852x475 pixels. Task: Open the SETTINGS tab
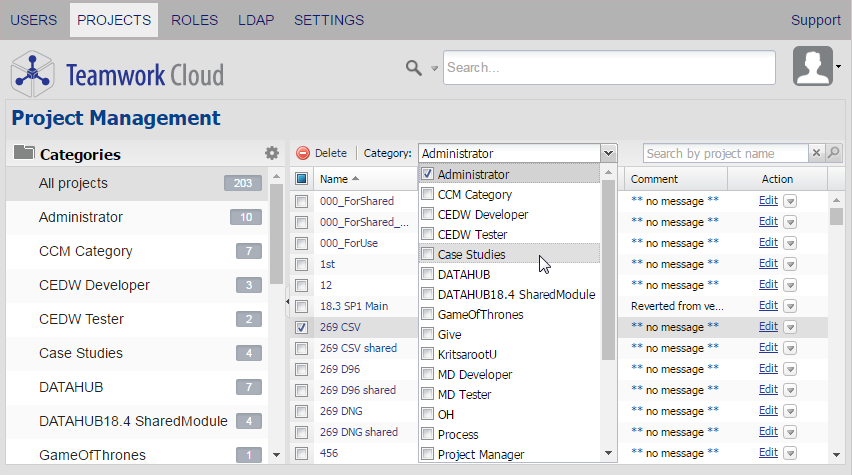329,20
